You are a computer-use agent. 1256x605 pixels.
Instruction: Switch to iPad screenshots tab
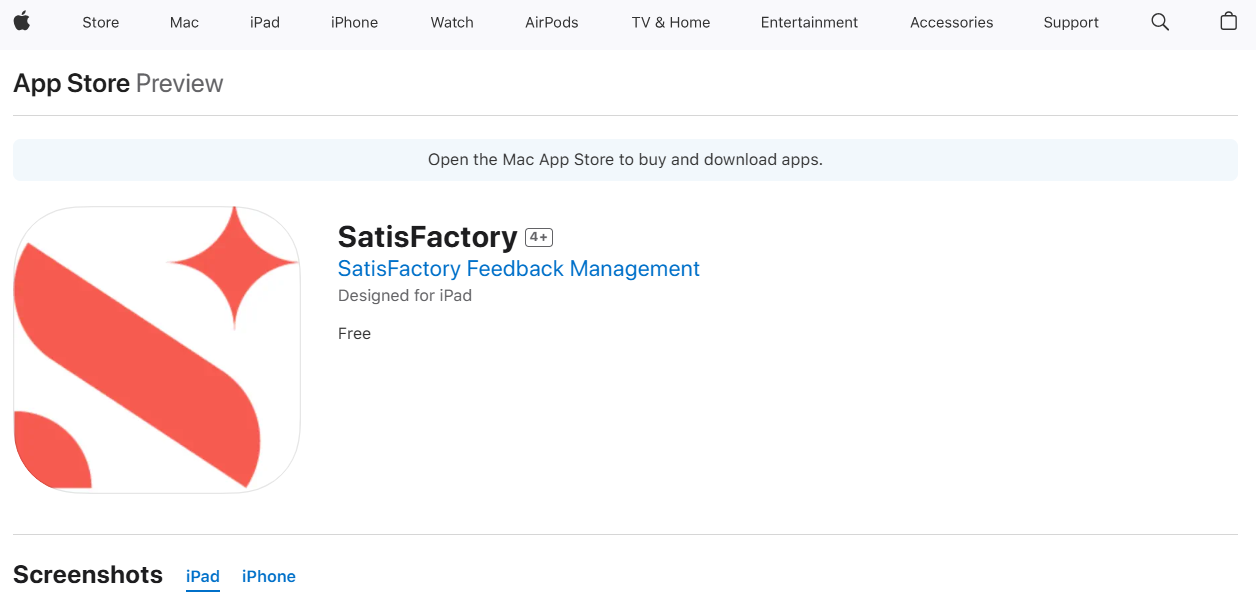coord(203,576)
